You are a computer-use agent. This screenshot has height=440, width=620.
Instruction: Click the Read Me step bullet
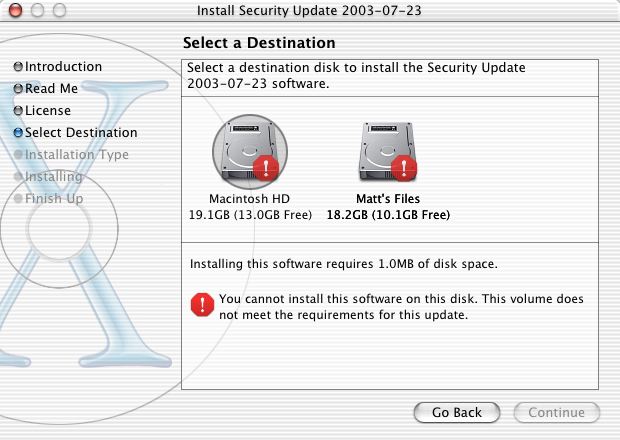(x=18, y=89)
